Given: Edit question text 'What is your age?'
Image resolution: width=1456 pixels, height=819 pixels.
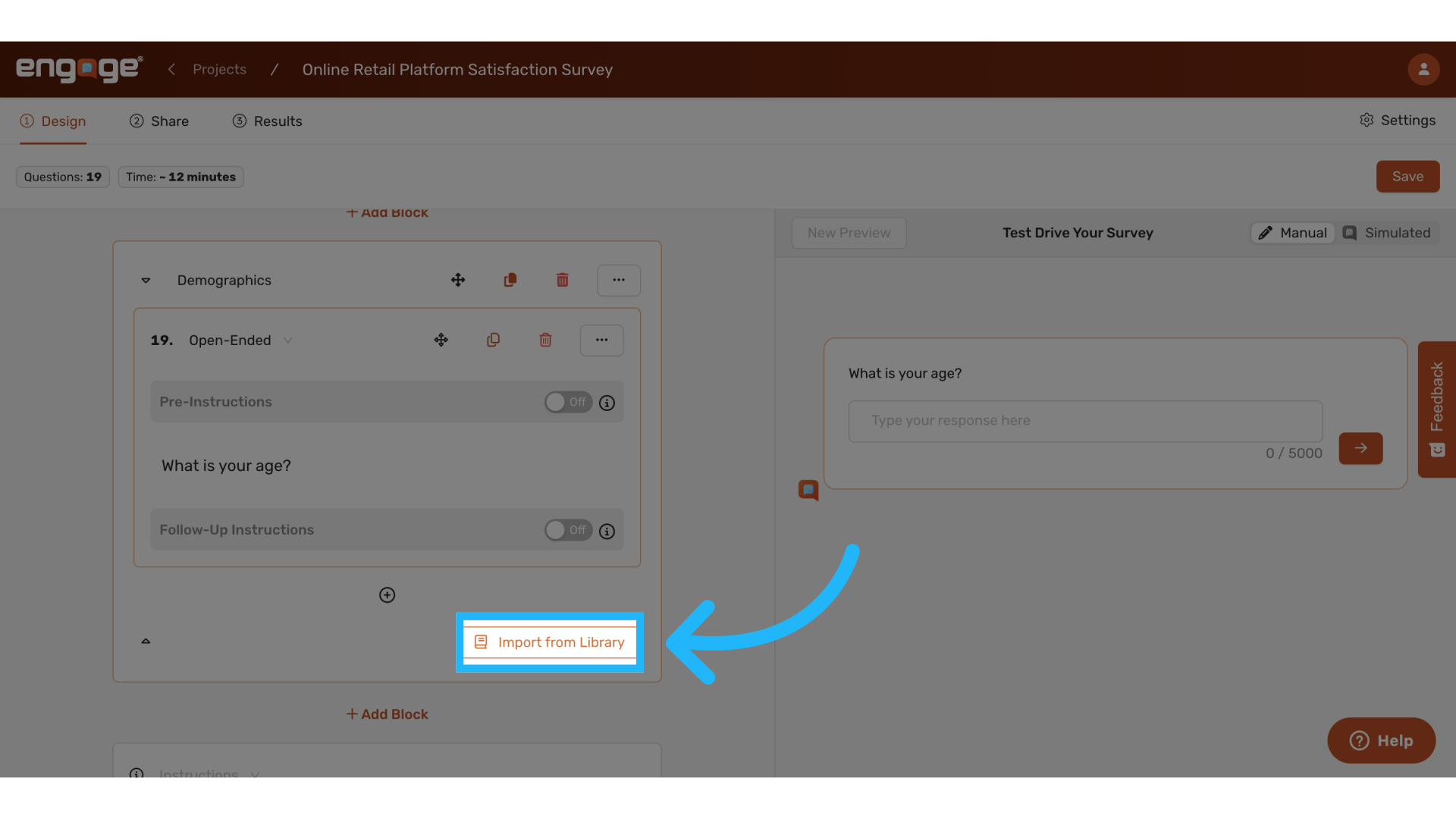Looking at the screenshot, I should (x=226, y=466).
